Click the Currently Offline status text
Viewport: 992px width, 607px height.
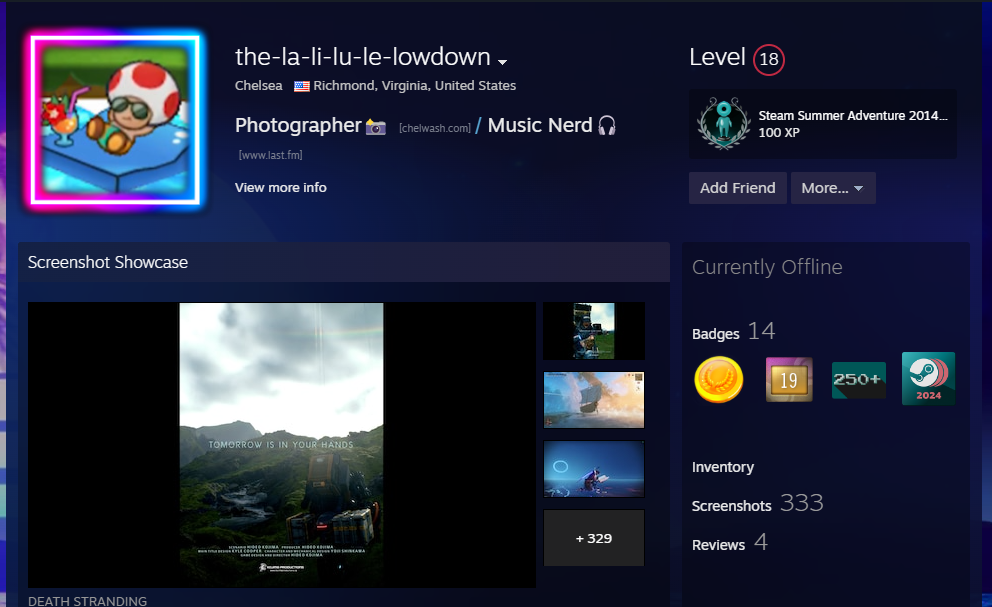pyautogui.click(x=767, y=267)
